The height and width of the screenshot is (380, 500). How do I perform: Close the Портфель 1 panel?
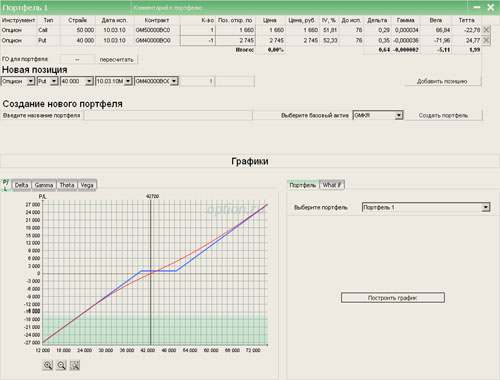click(x=491, y=7)
